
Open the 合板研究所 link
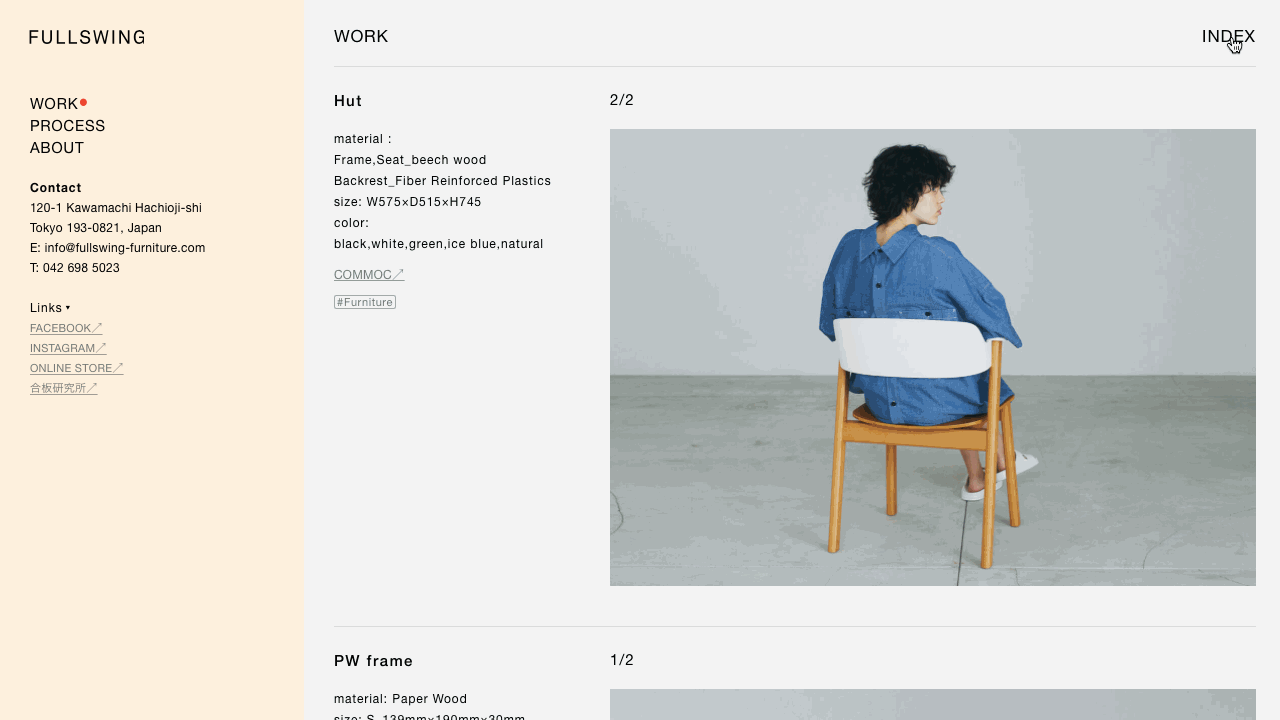tap(64, 388)
